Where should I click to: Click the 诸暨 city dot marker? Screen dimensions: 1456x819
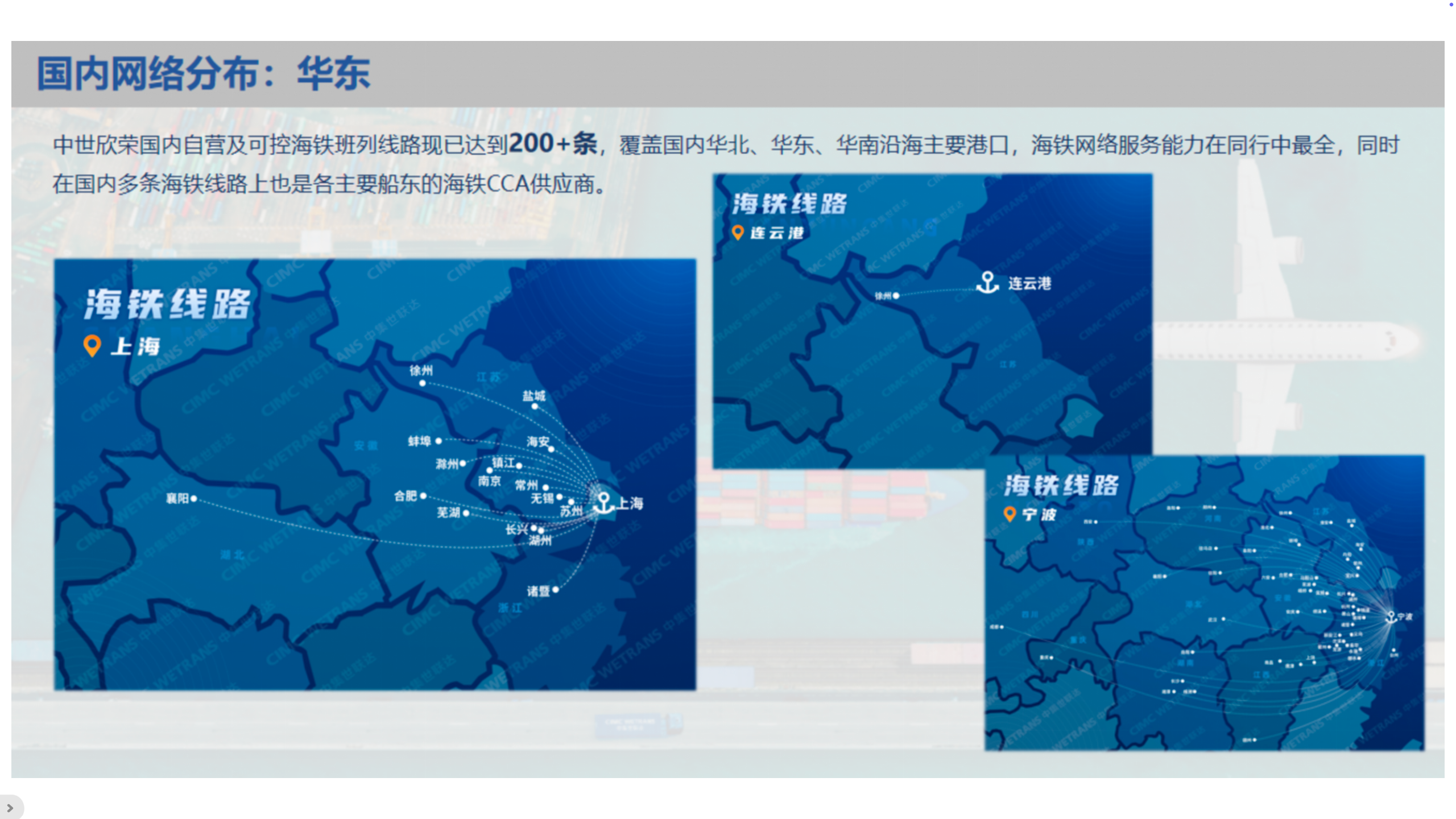coord(556,590)
